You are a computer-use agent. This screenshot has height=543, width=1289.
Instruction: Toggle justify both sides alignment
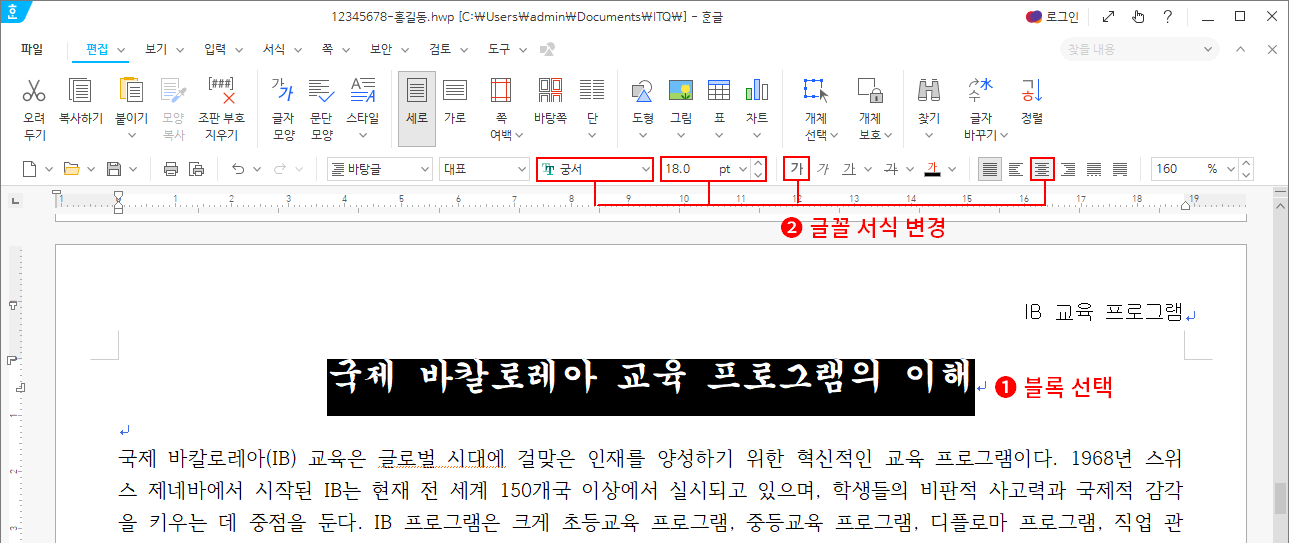point(990,169)
